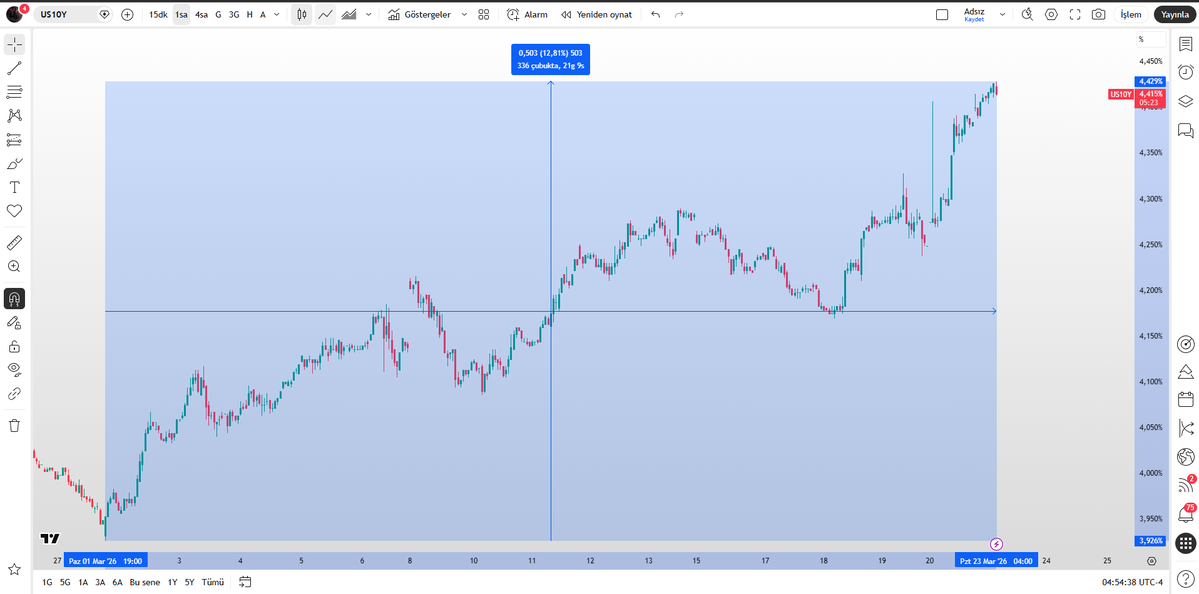Select the text annotation tool
1199x594 pixels.
(15, 187)
